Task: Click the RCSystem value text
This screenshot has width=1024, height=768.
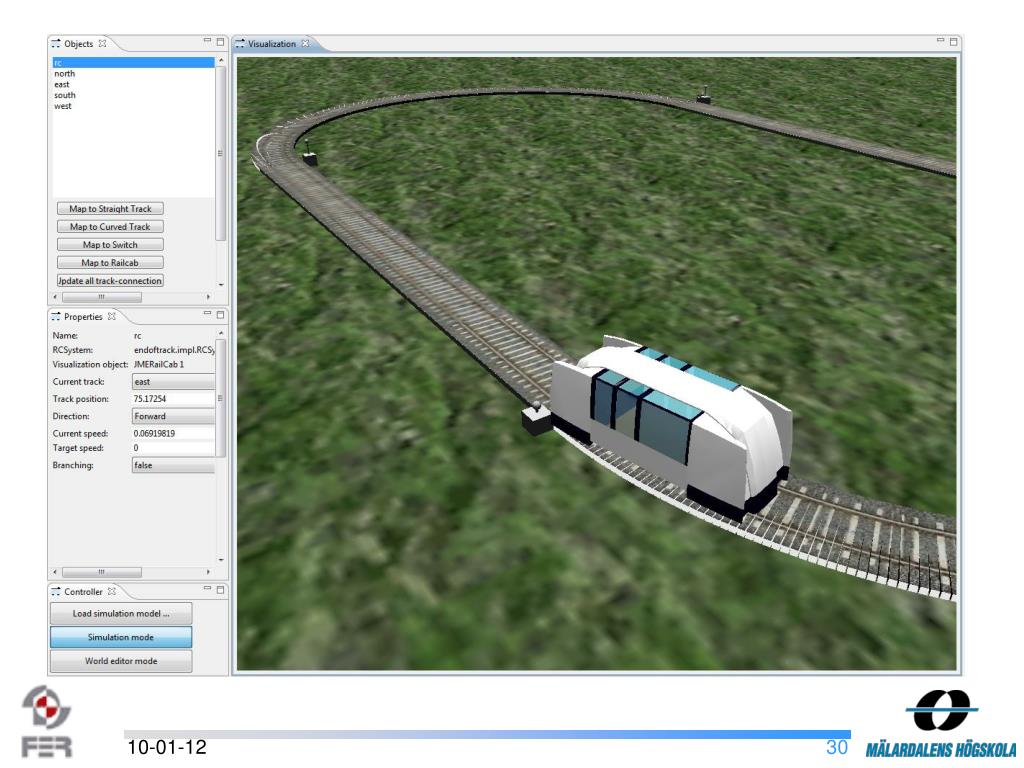Action: pyautogui.click(x=174, y=350)
